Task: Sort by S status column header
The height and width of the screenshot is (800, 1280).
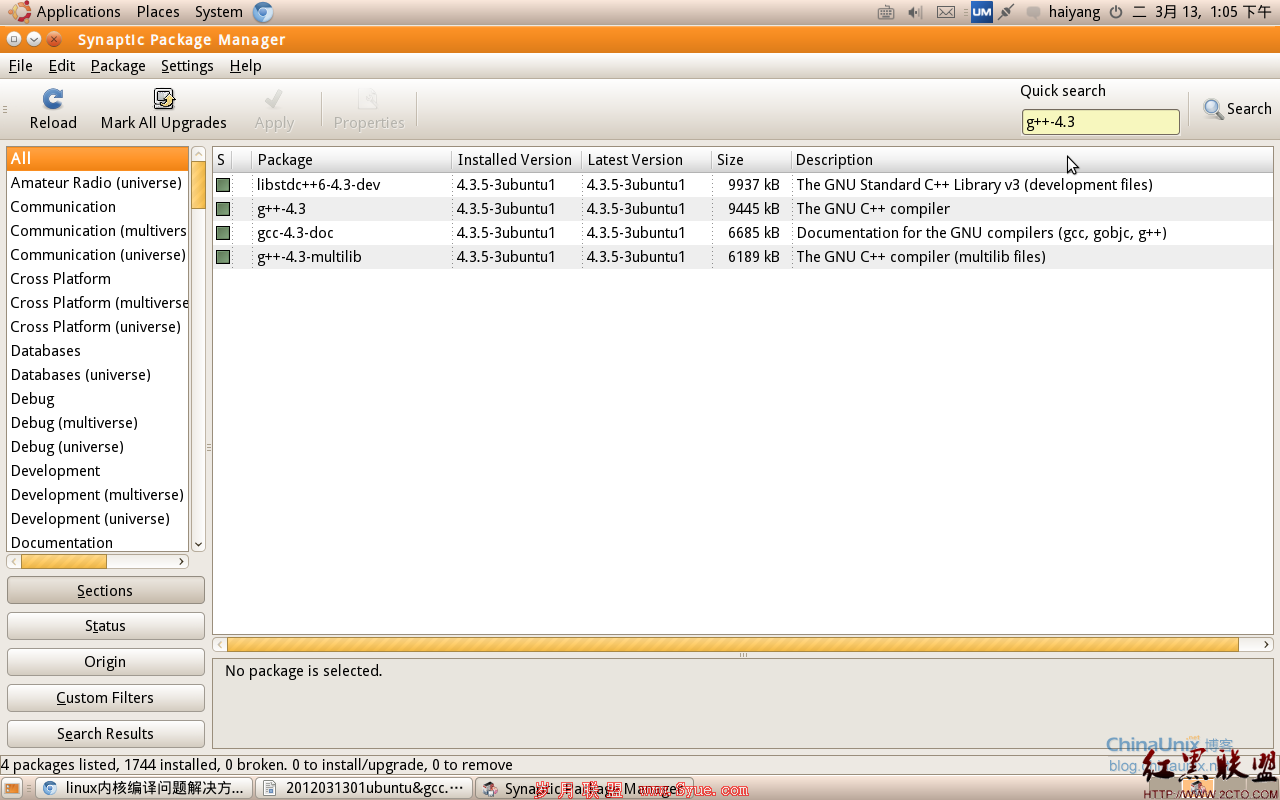Action: click(x=221, y=160)
